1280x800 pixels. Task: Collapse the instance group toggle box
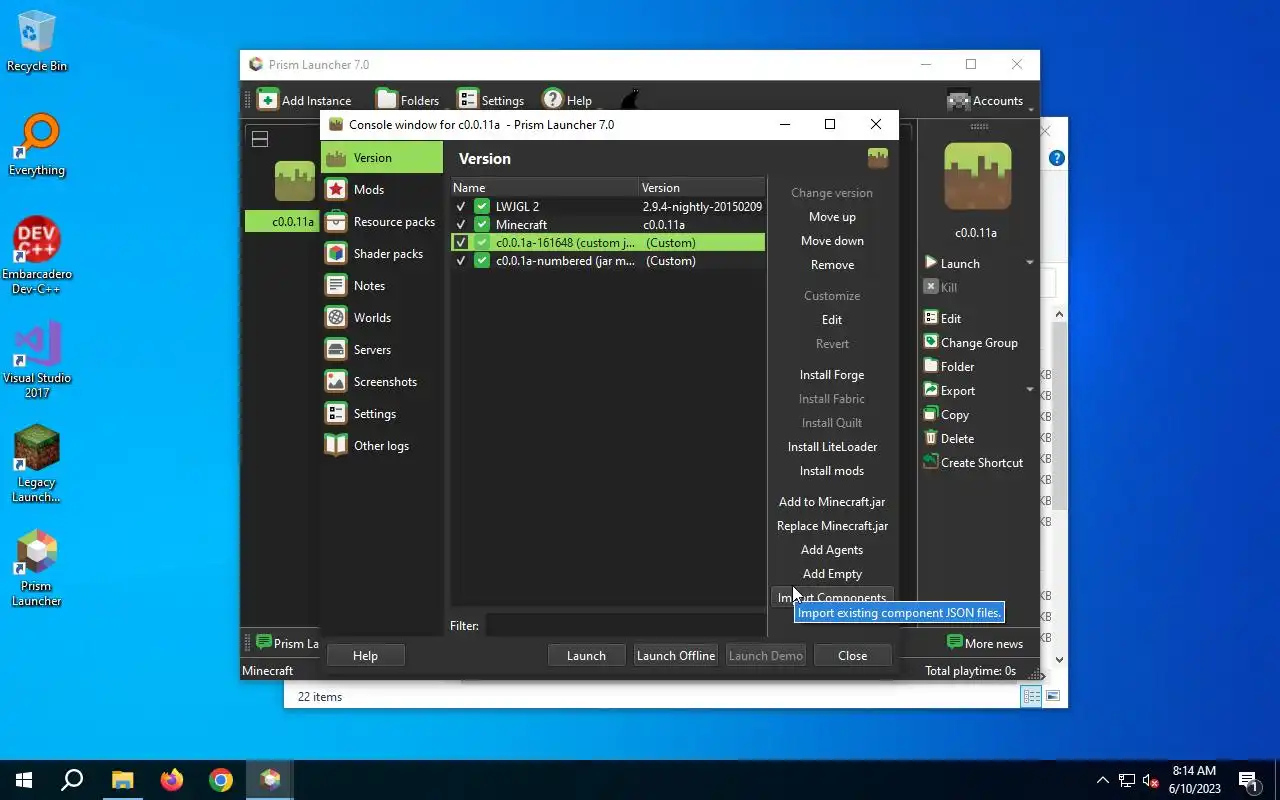(260, 139)
